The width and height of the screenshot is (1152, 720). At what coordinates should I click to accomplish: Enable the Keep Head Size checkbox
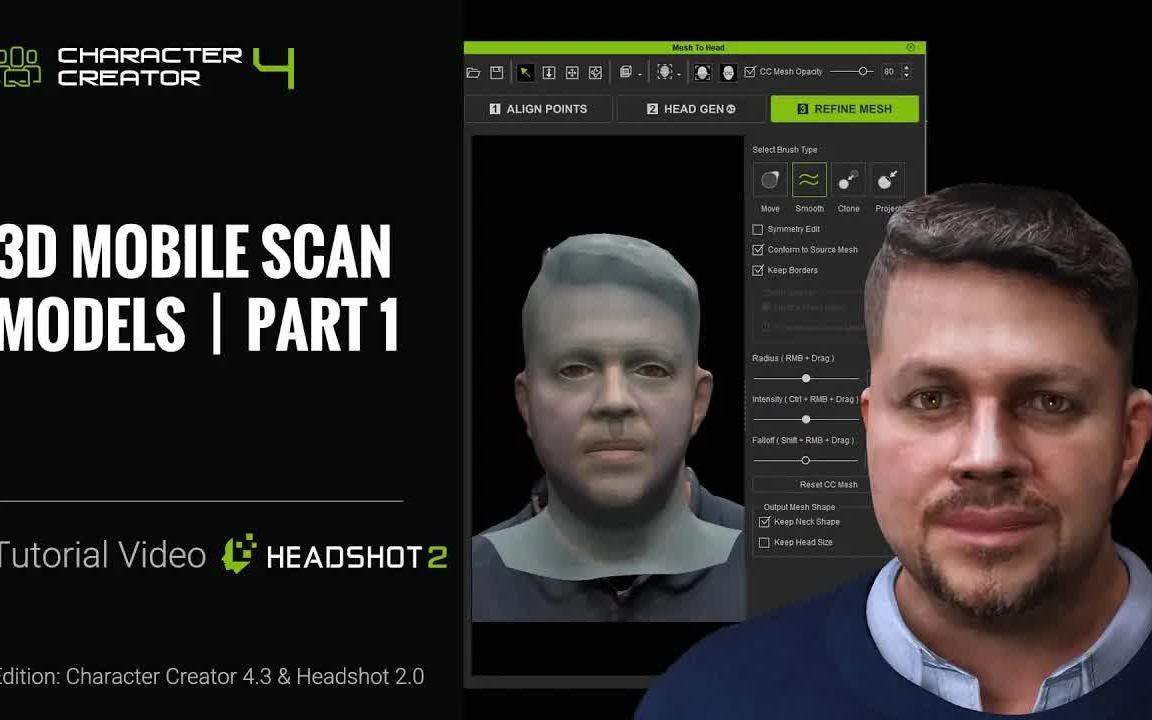[x=764, y=542]
